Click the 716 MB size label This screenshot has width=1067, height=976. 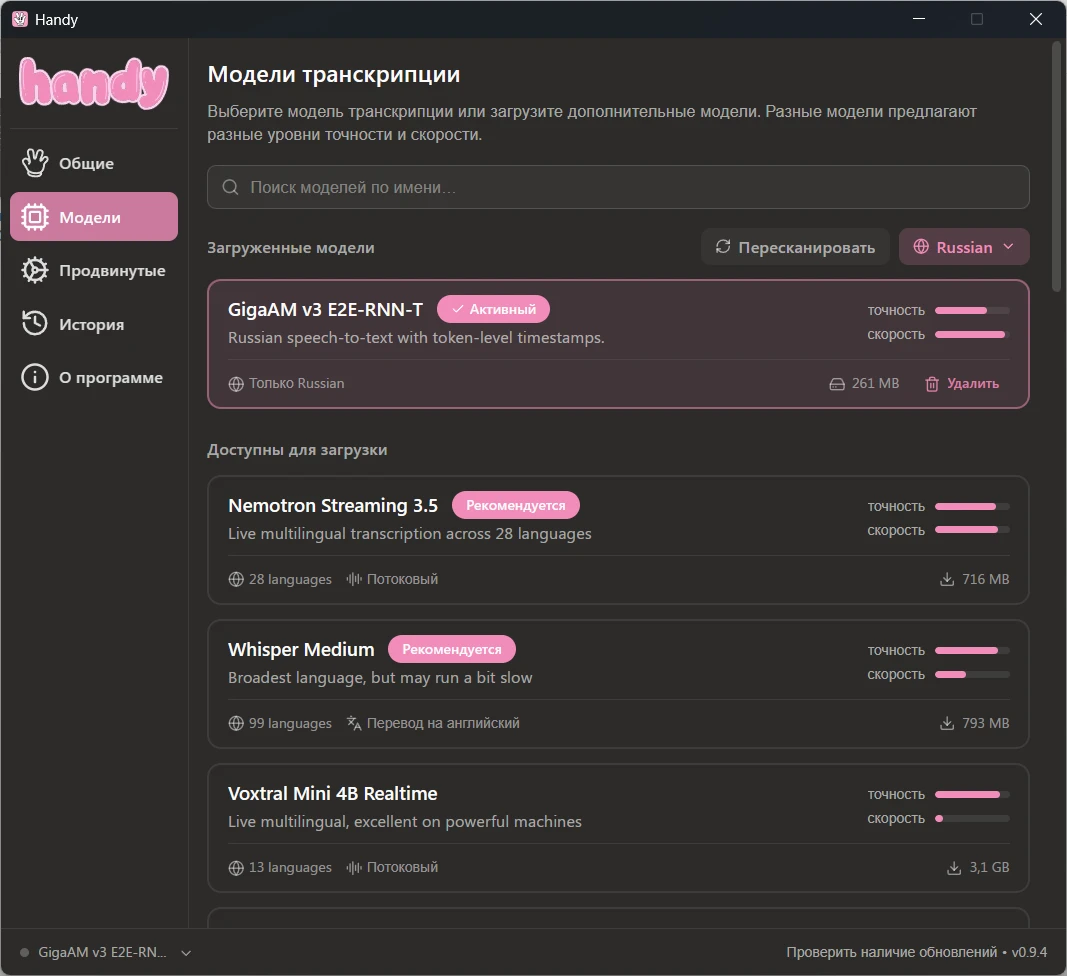985,579
